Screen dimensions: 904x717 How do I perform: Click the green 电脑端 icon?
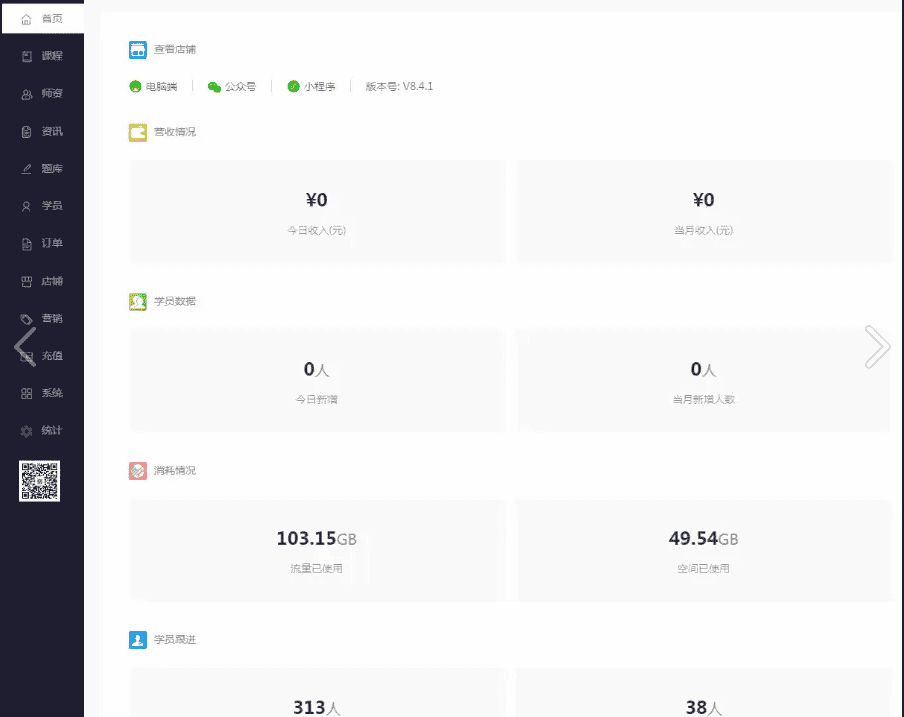click(135, 86)
